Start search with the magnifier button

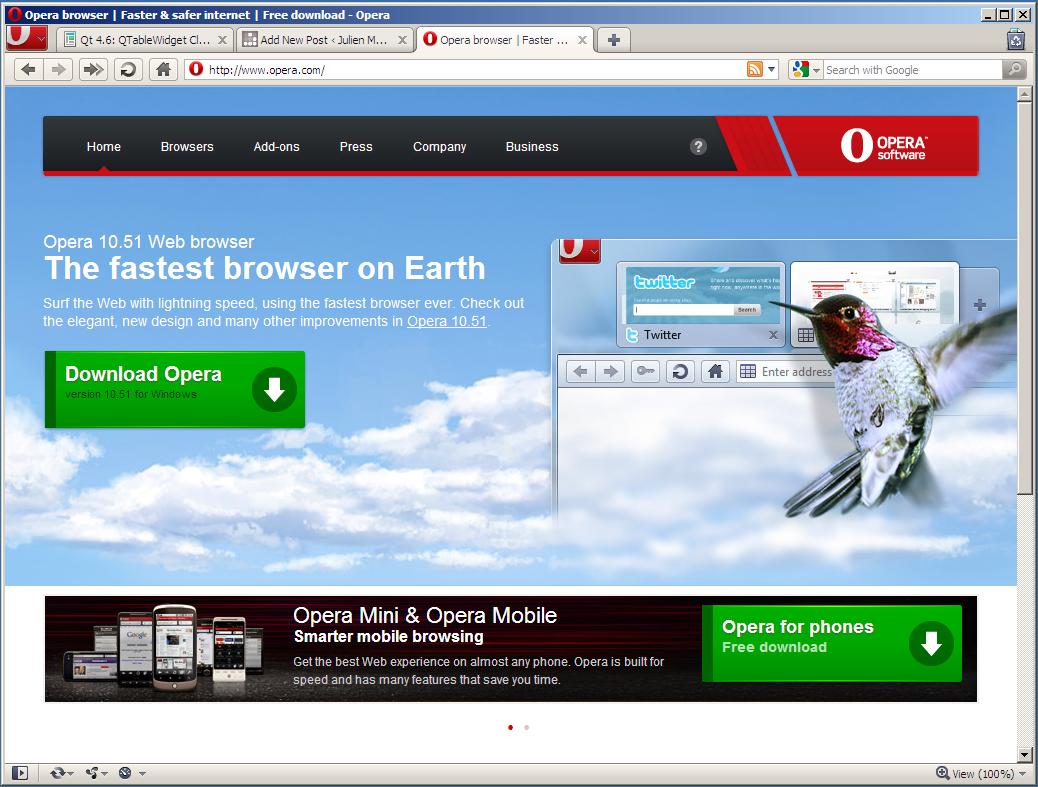point(1014,69)
